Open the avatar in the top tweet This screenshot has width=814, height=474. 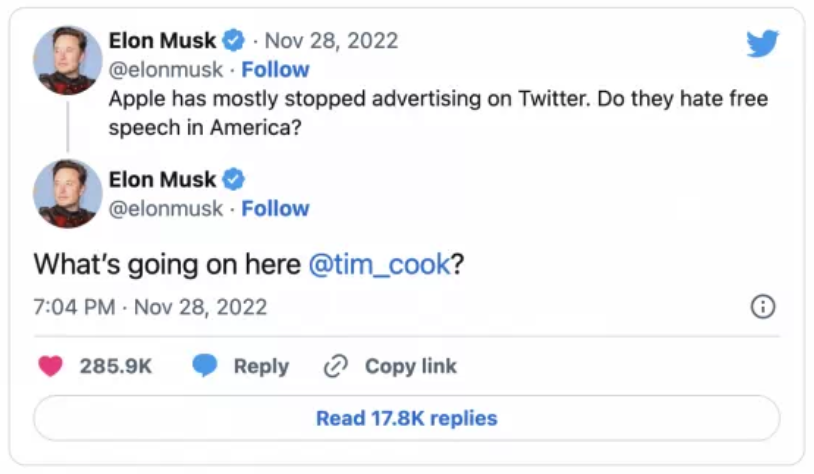pyautogui.click(x=68, y=60)
